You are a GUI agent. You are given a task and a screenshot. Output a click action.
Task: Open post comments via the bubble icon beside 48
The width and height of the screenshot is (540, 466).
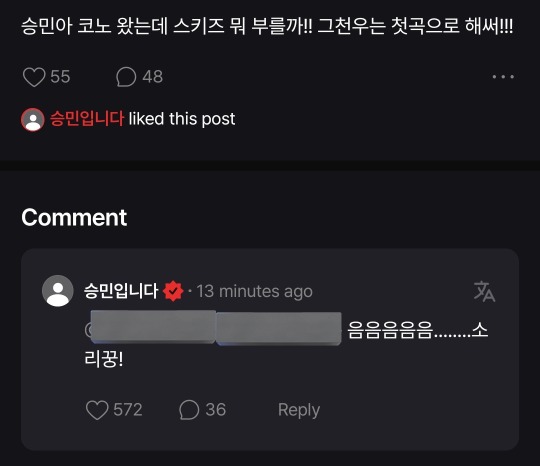126,76
